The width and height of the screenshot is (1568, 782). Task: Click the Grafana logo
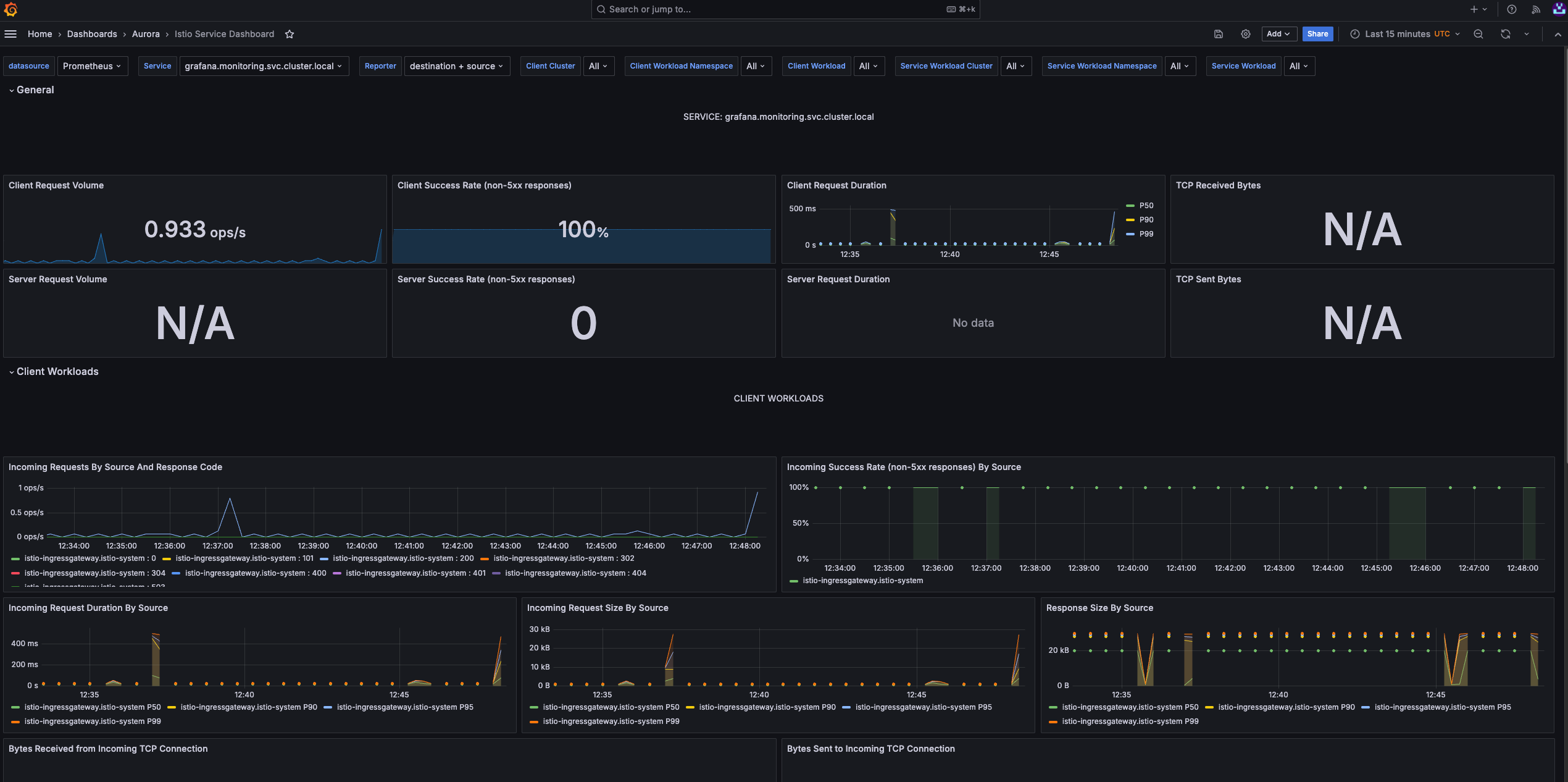coord(10,9)
